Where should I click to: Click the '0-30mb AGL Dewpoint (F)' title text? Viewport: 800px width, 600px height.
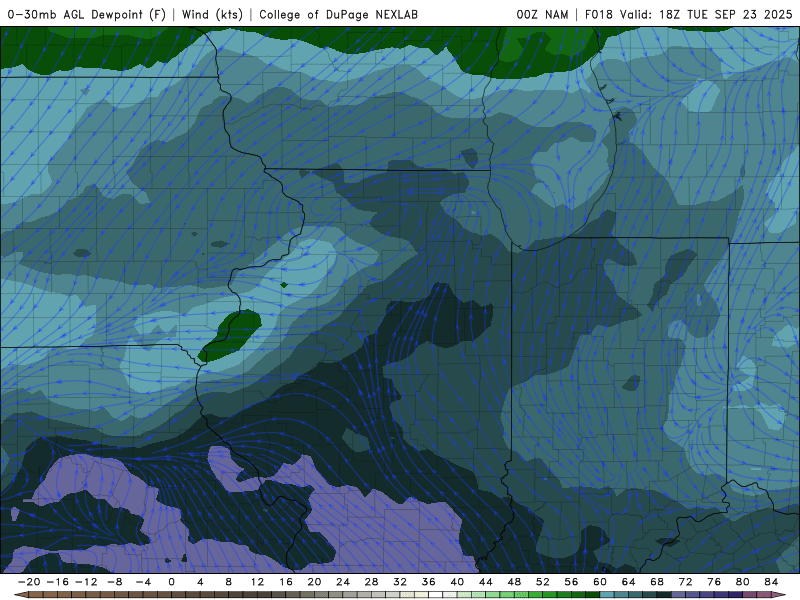(87, 14)
